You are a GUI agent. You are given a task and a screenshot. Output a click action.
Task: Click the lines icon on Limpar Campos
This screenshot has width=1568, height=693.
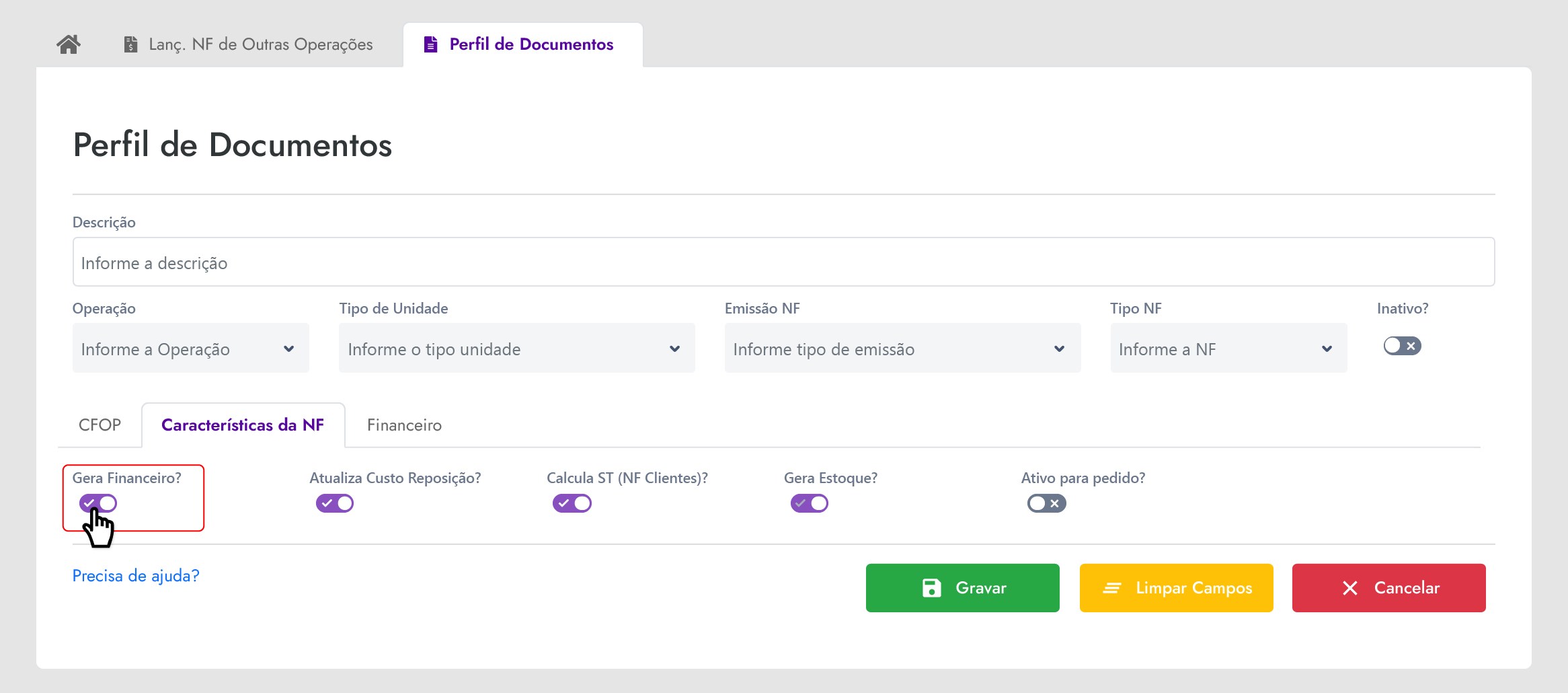click(1111, 588)
